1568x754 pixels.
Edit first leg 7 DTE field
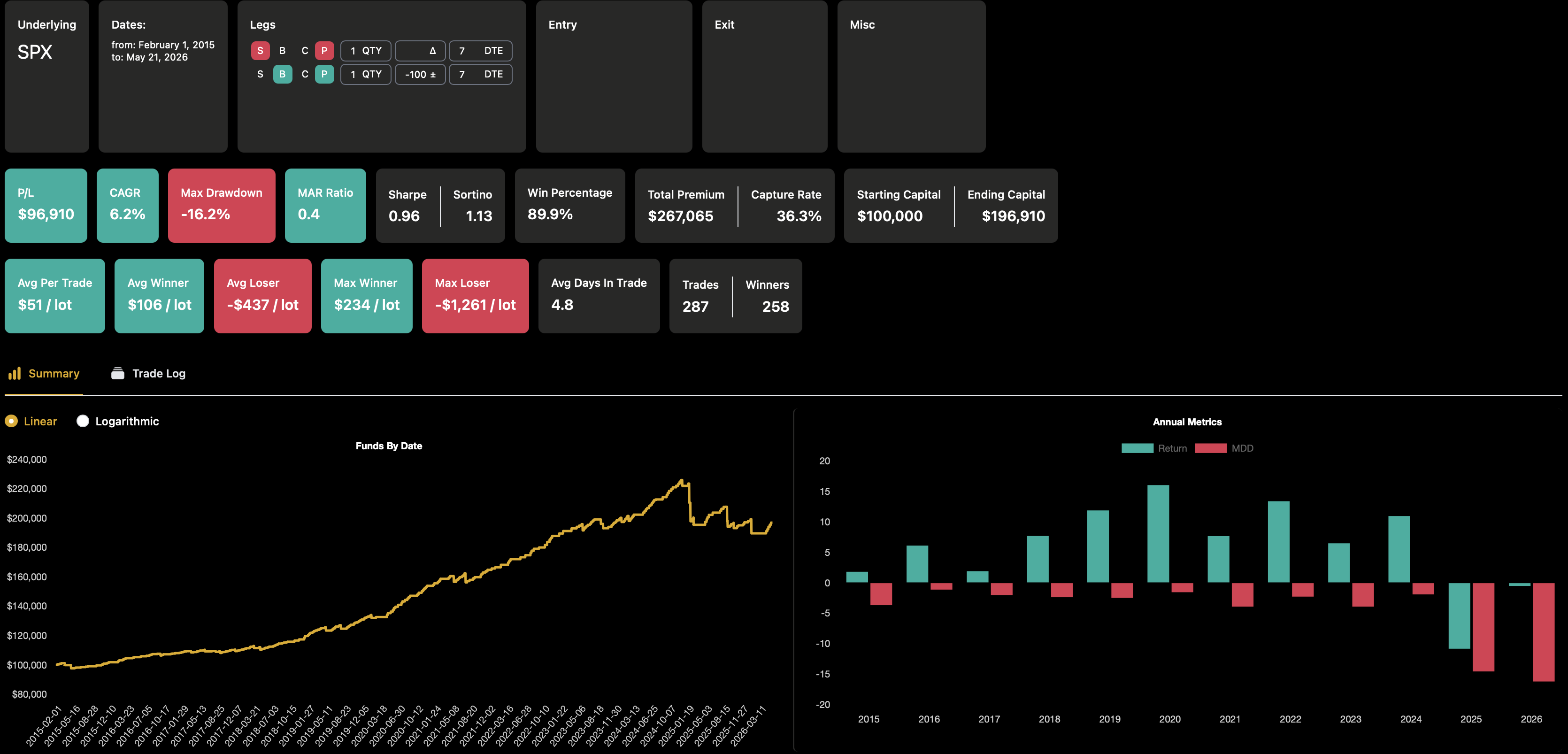click(x=481, y=51)
